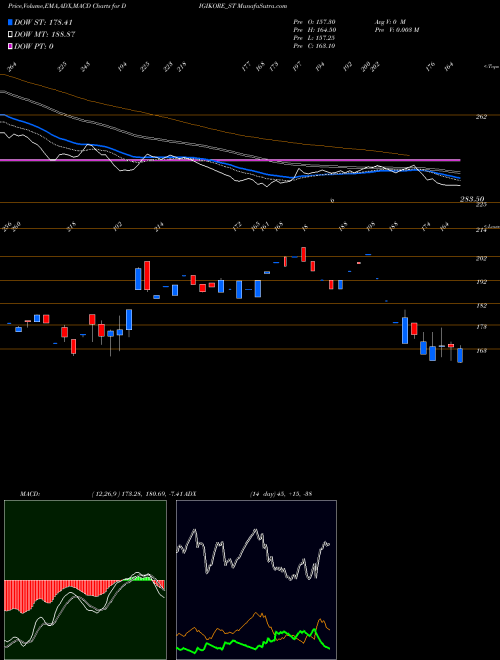Click the Pre V: 0.003 M value

point(396,30)
